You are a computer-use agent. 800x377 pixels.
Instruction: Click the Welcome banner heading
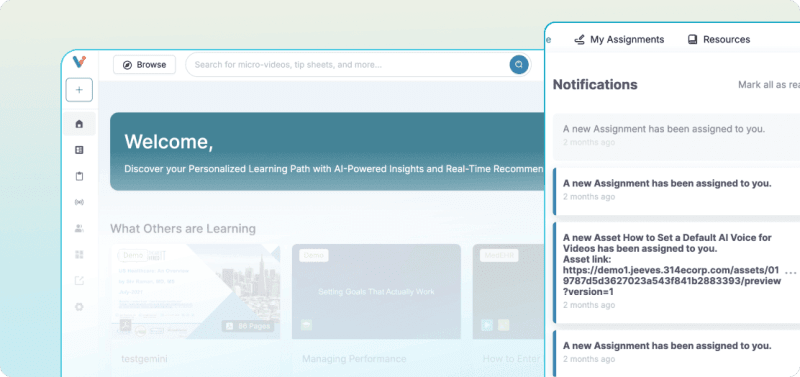point(169,142)
